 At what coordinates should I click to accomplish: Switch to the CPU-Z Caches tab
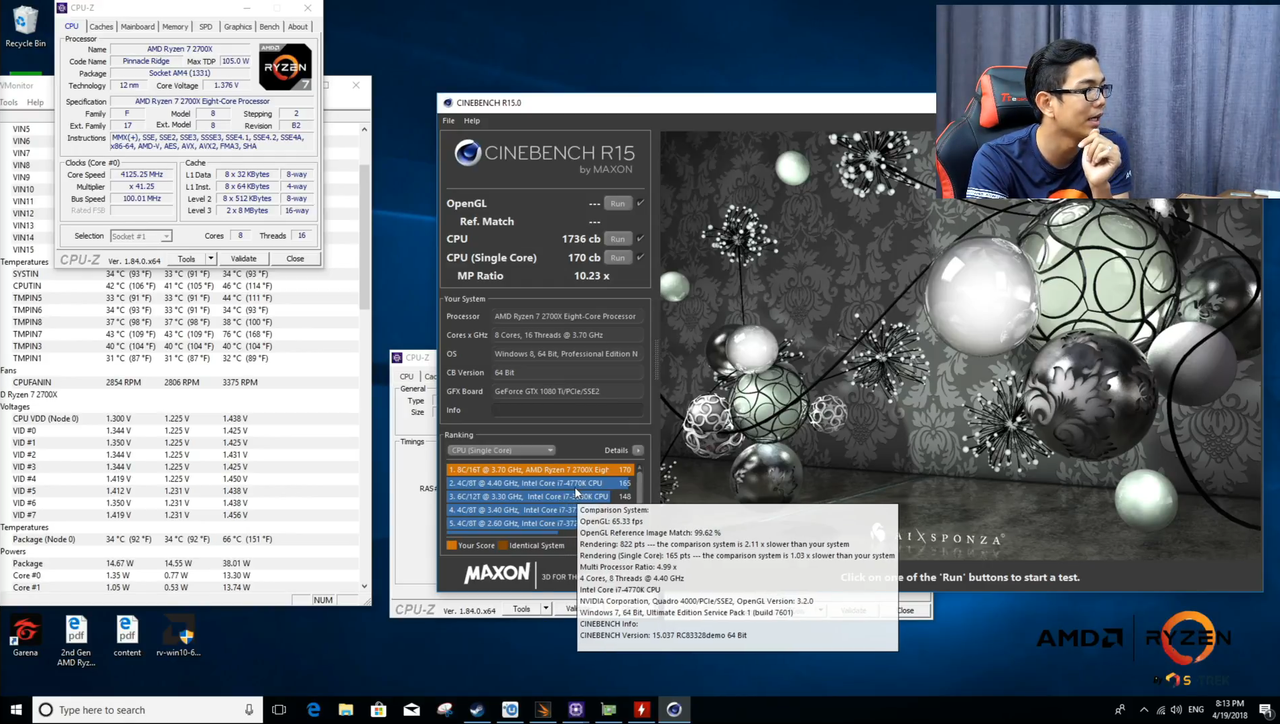click(101, 27)
